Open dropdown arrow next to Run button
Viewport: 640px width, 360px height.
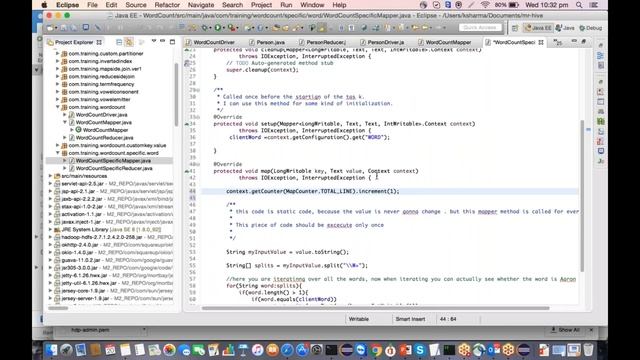pos(224,28)
